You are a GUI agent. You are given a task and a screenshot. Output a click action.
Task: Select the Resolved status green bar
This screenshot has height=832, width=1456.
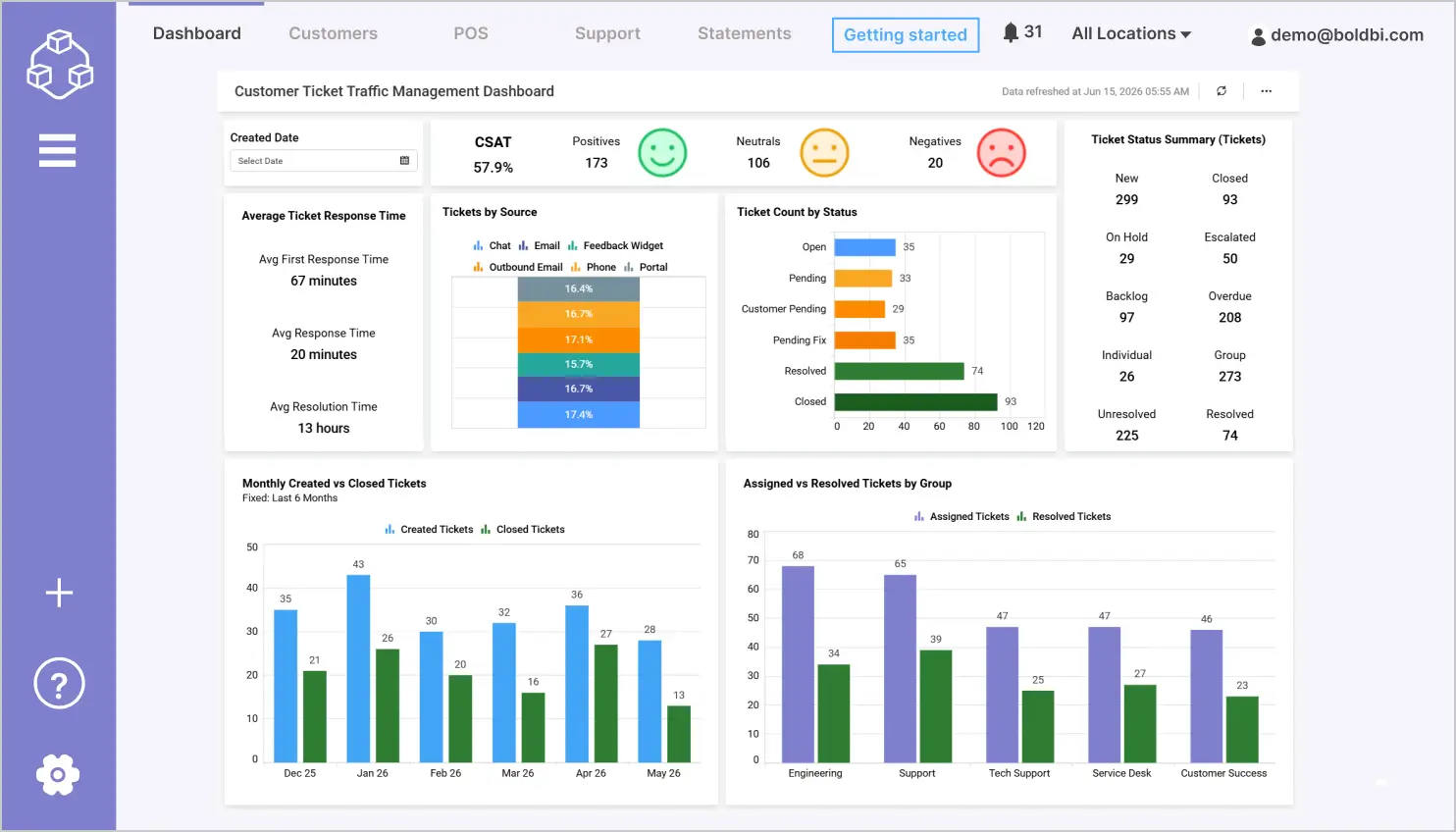point(900,371)
